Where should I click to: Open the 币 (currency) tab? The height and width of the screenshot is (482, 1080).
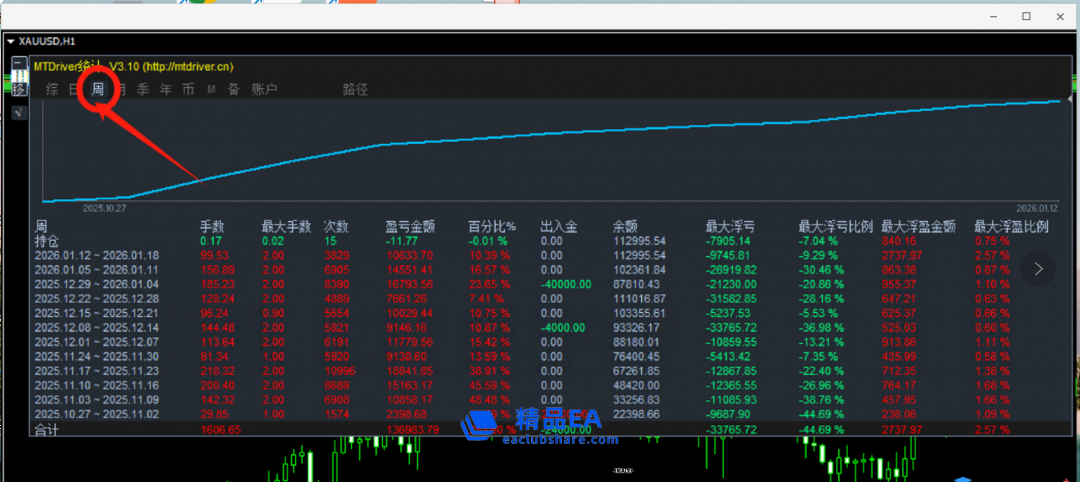point(188,90)
